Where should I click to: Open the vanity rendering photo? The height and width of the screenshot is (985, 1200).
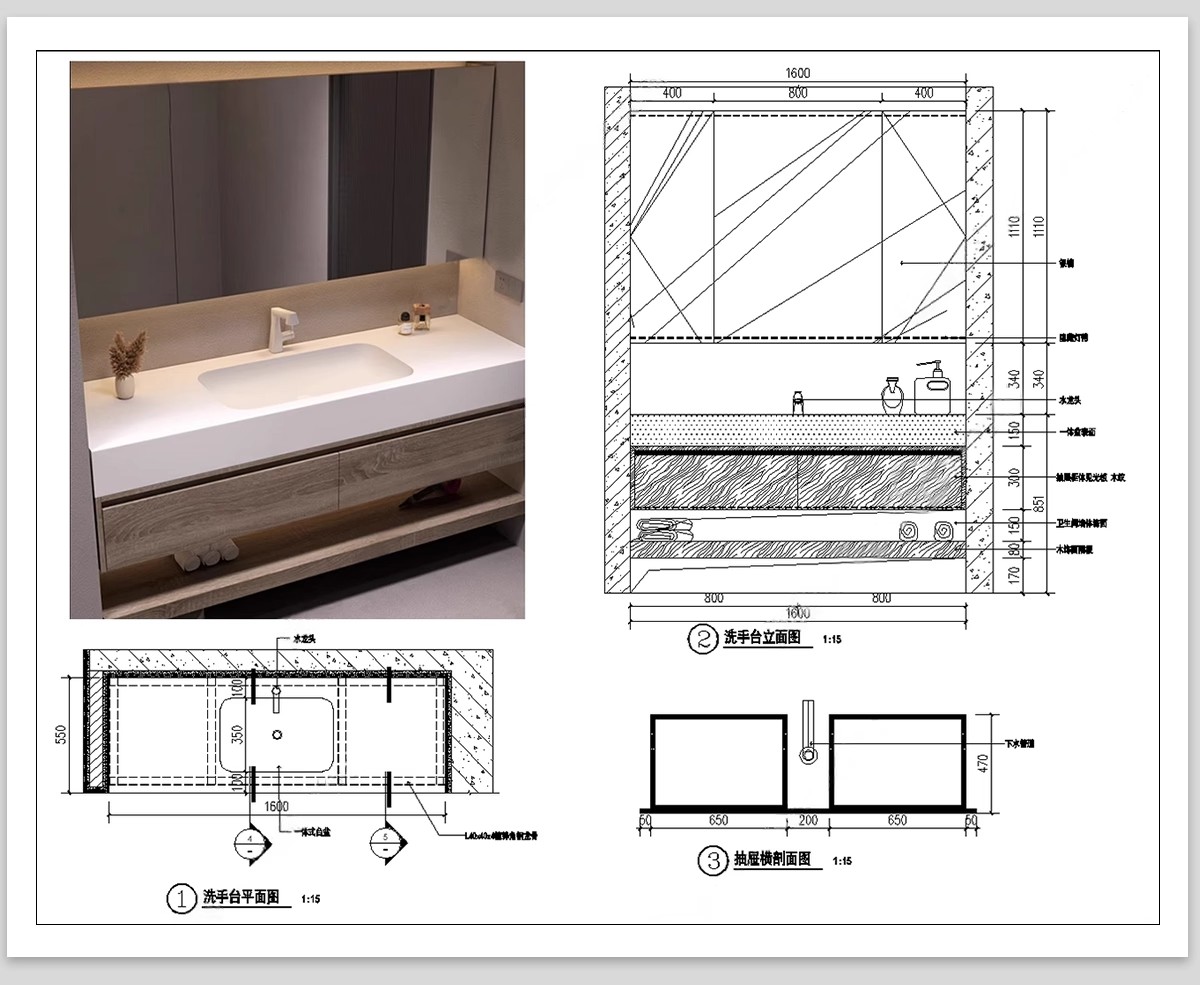297,339
